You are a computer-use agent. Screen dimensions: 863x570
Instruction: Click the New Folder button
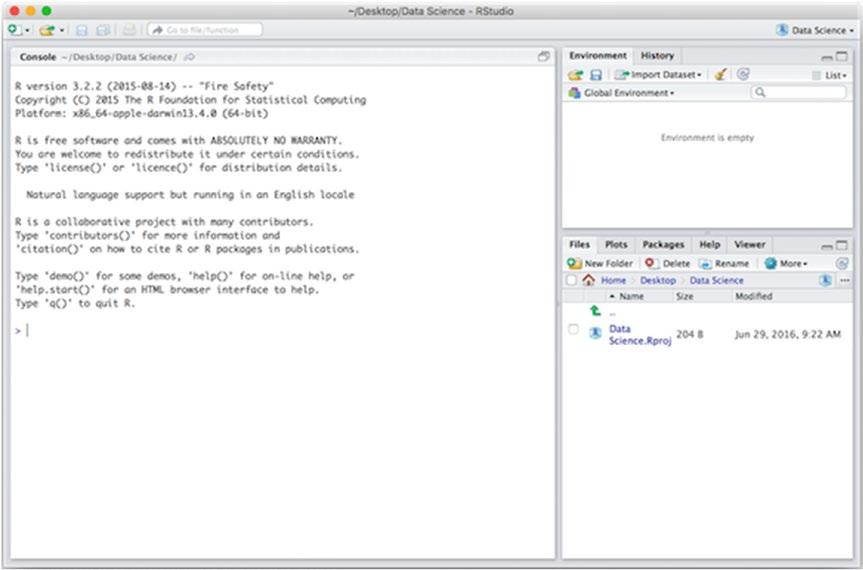click(600, 264)
